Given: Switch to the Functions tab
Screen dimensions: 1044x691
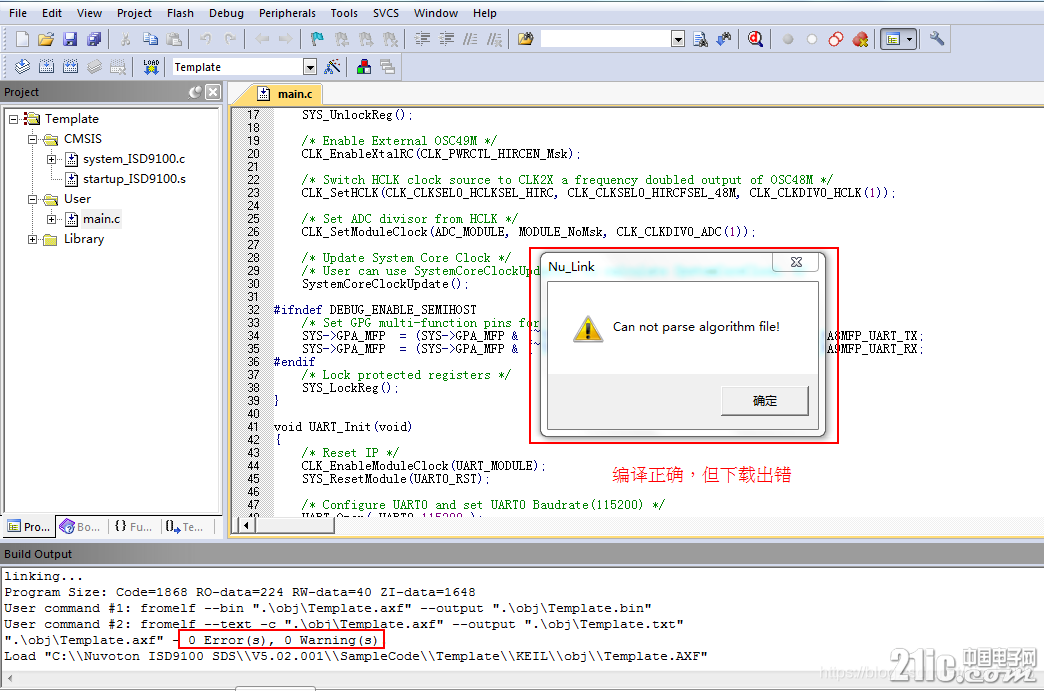Looking at the screenshot, I should [x=133, y=527].
